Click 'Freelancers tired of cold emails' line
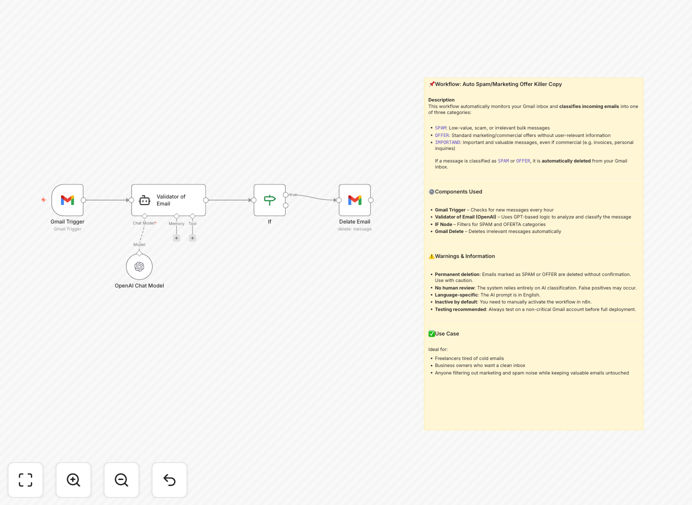Image resolution: width=692 pixels, height=505 pixels. pos(469,358)
